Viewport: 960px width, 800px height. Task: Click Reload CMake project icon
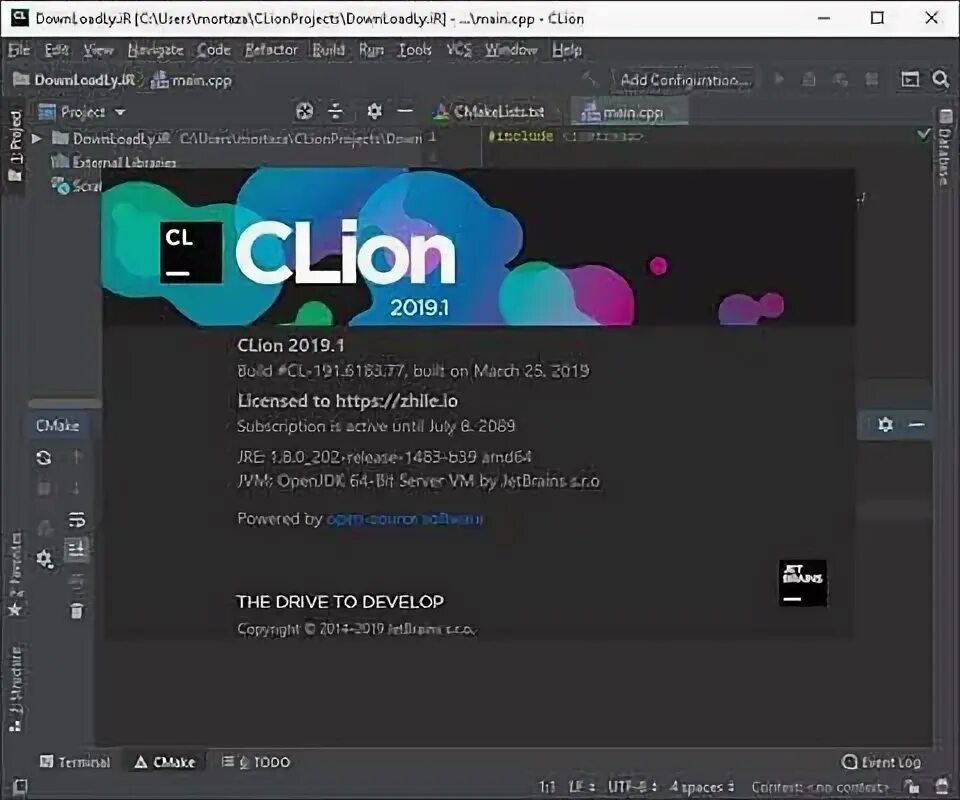pos(43,458)
